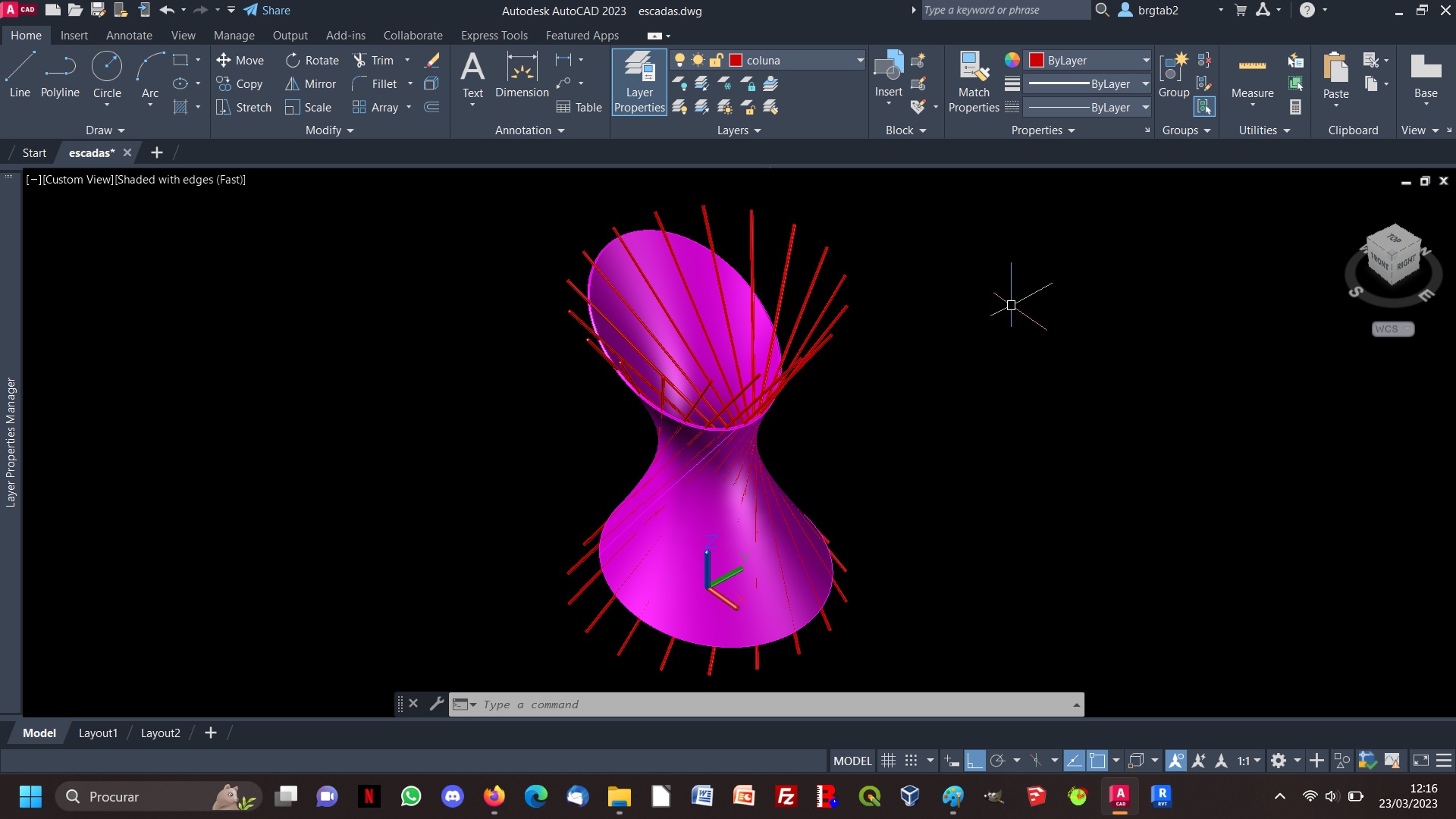
Task: Open the annotation scale 1:1 dropdown
Action: (x=1249, y=761)
